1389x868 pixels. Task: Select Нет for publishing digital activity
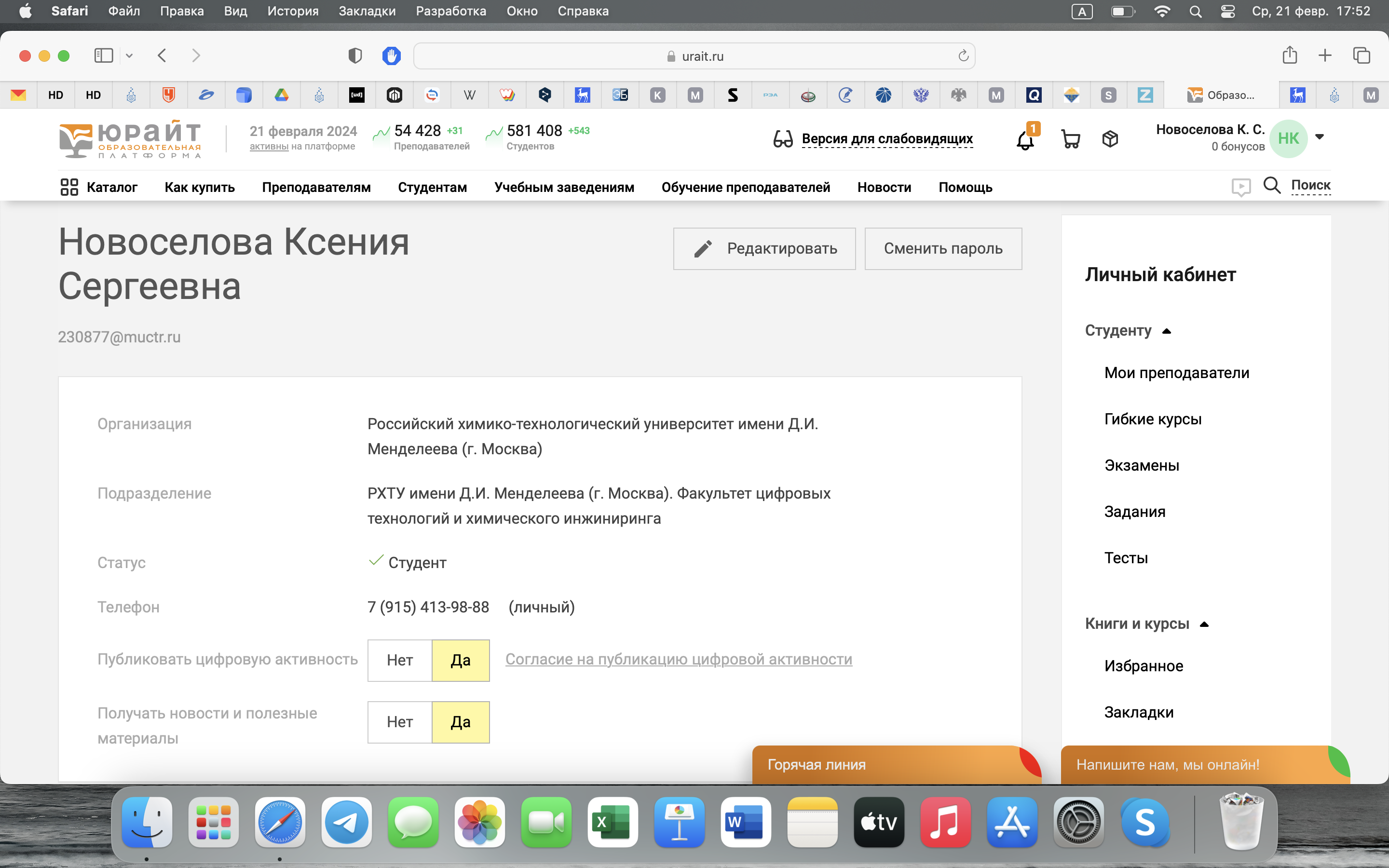[x=399, y=660]
